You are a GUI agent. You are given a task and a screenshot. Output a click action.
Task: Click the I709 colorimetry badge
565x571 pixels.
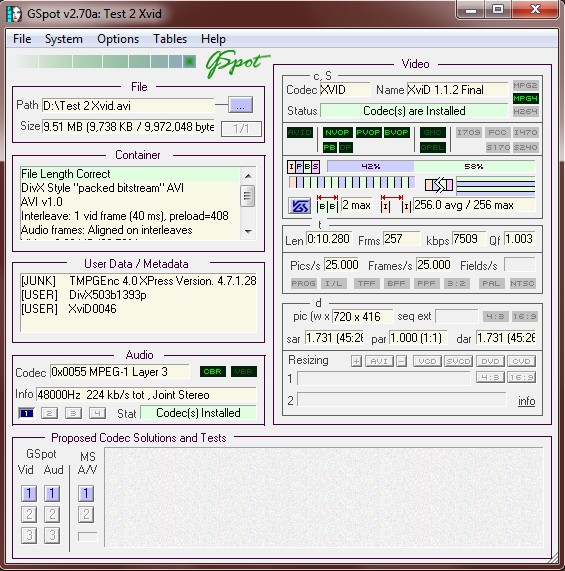tap(469, 132)
